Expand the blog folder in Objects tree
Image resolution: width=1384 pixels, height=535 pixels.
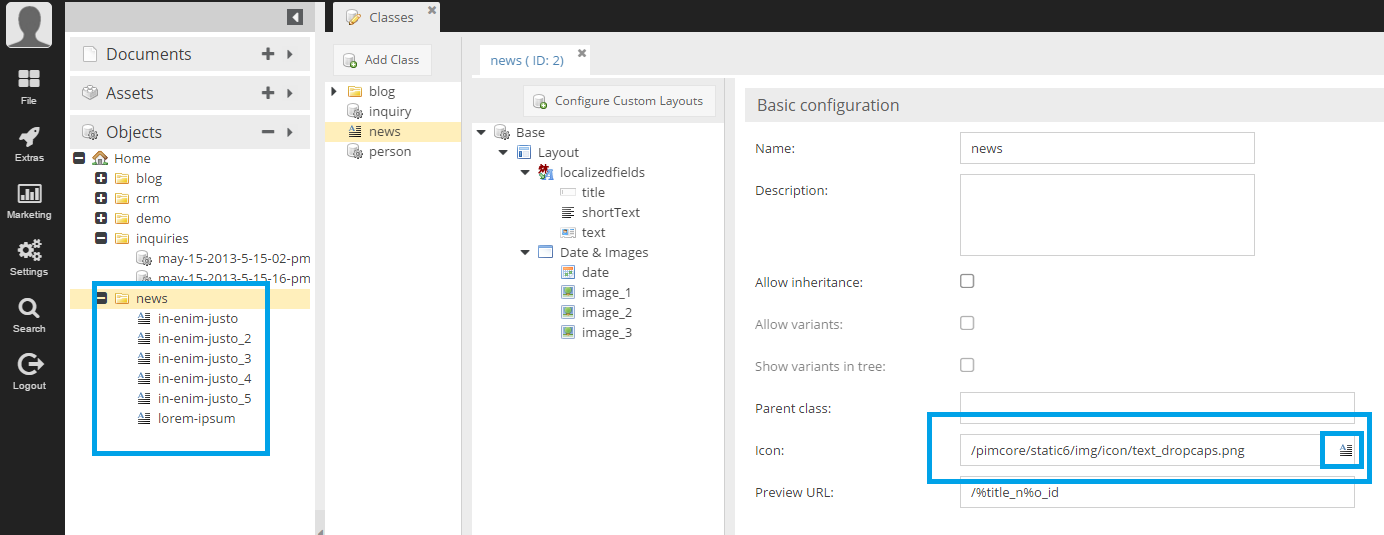click(x=101, y=178)
